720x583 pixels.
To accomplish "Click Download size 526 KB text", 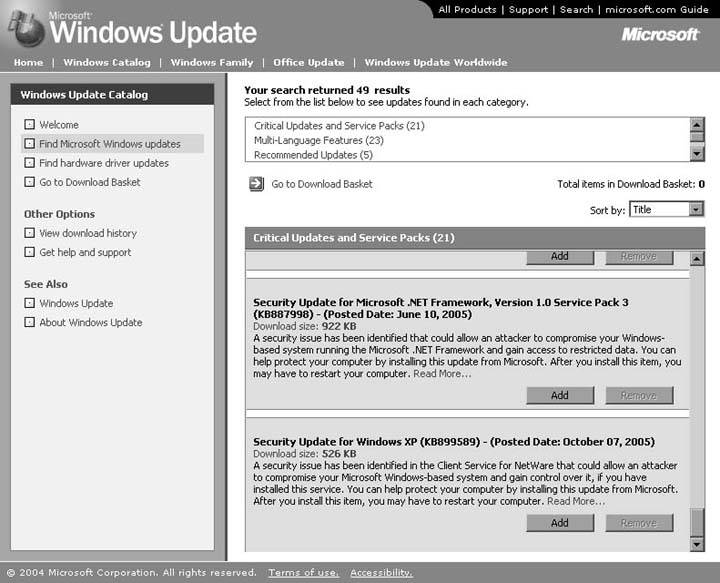I will 304,454.
